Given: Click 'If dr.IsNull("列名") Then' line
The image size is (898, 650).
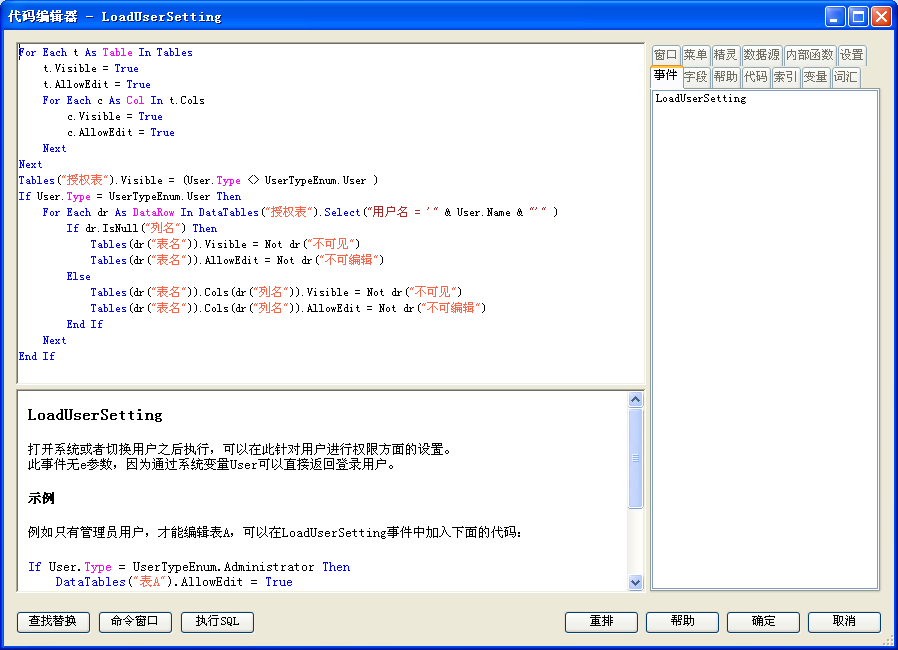Looking at the screenshot, I should (x=141, y=229).
